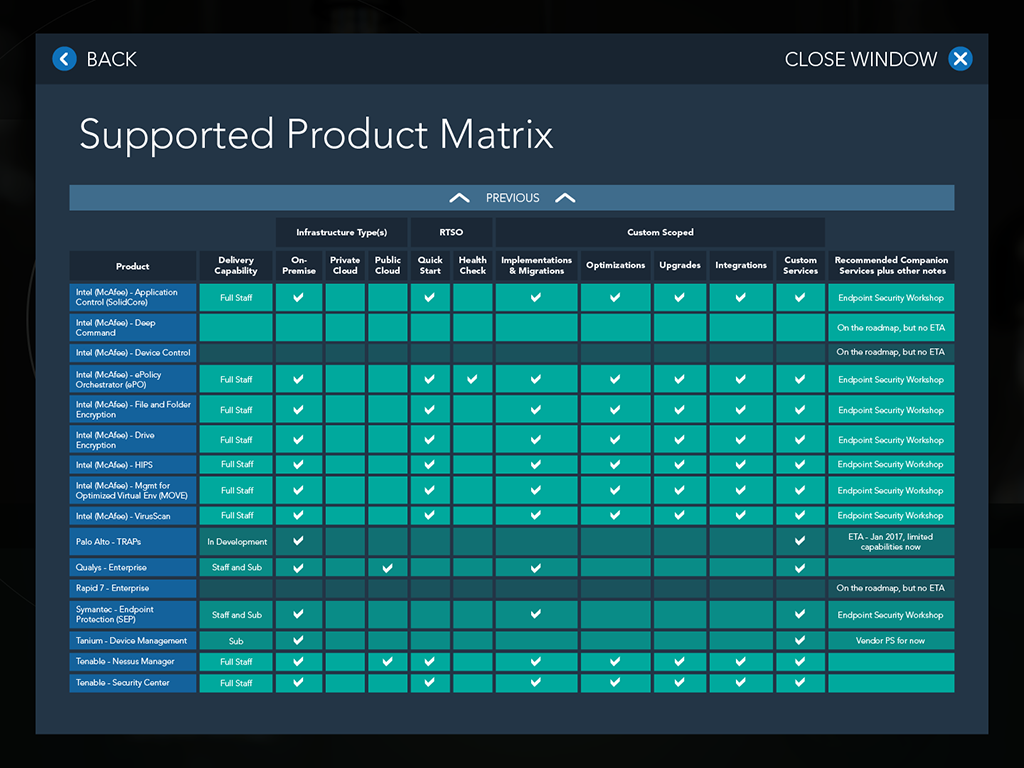
Task: Click Custom Services checkmark for Qualys Enterprise
Action: pyautogui.click(x=800, y=568)
